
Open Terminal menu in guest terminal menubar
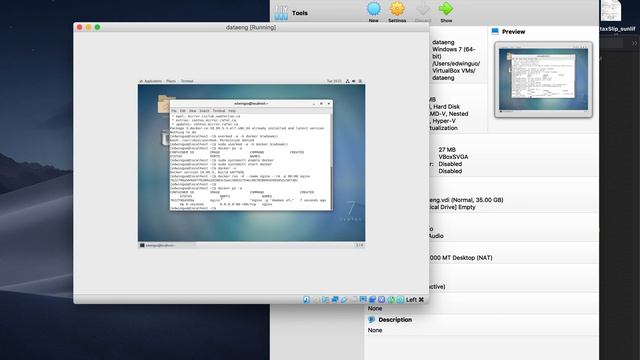pos(219,111)
